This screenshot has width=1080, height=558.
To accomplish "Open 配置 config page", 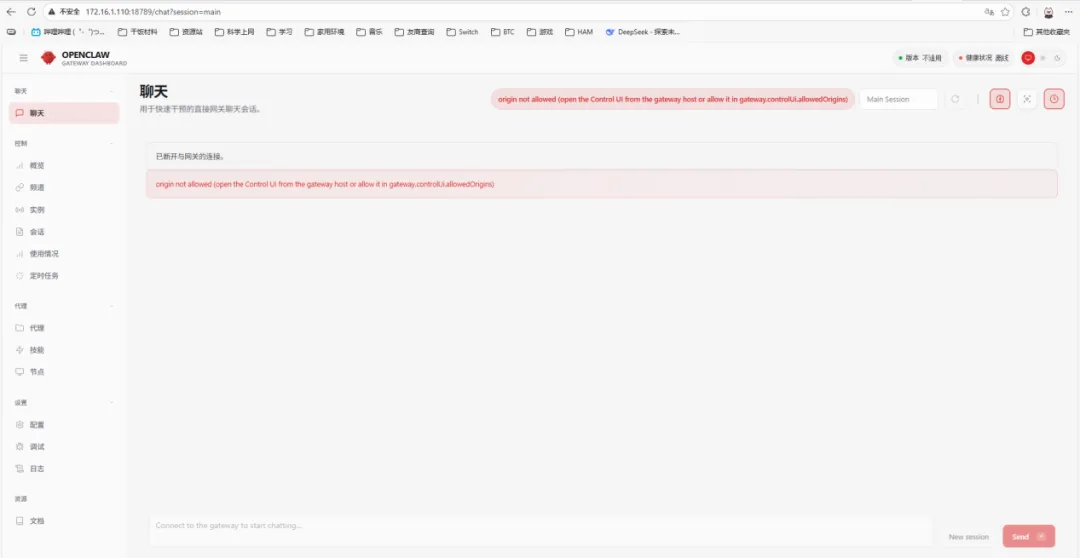I will (x=64, y=425).
